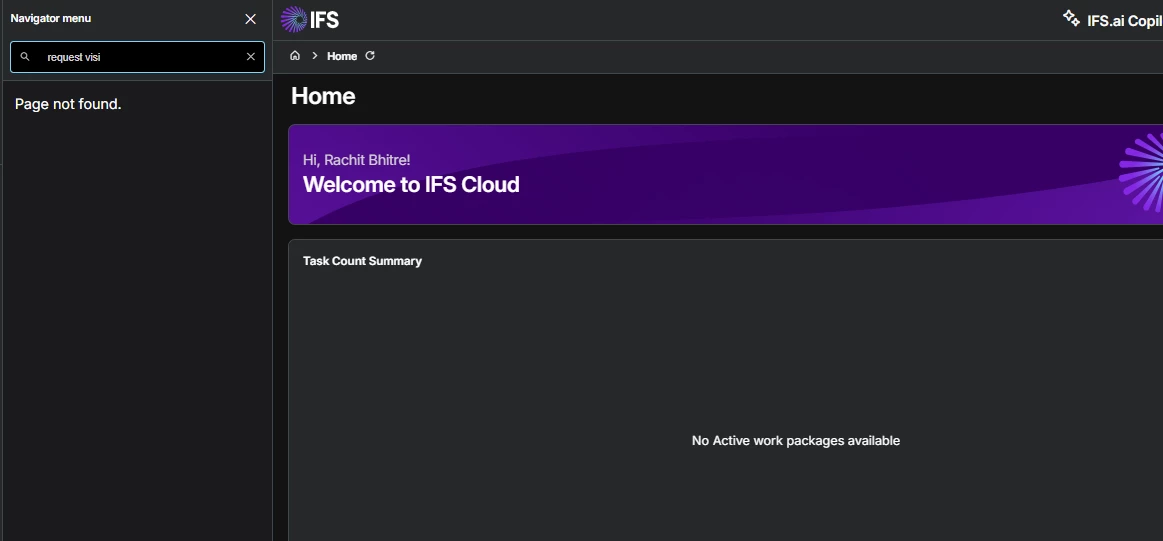Click the IFS logo
Viewport: 1163px width, 541px height.
pos(310,19)
